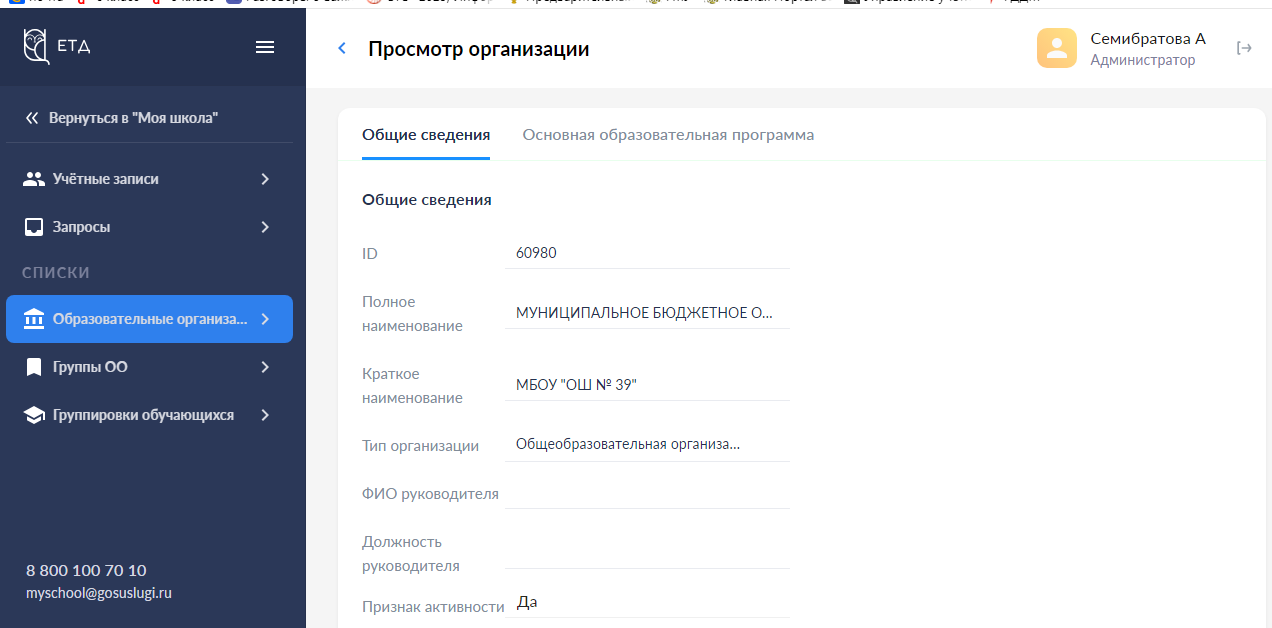Image resolution: width=1272 pixels, height=628 pixels.
Task: Click the user avatar icon
Action: (1056, 48)
